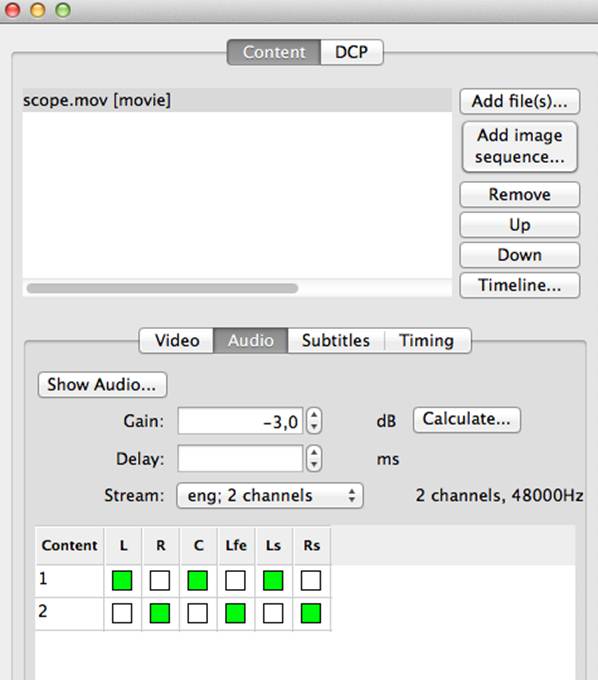
Task: Toggle content 2 to Rs channel mapping
Action: (310, 613)
